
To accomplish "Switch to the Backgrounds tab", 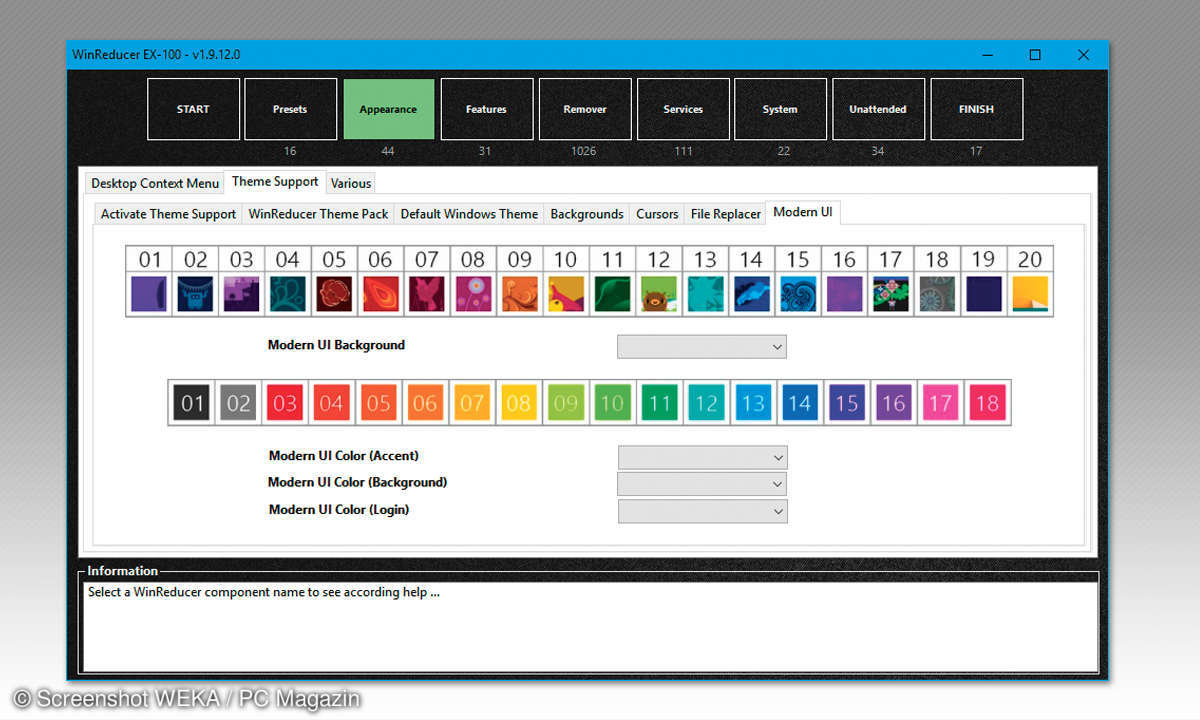I will pyautogui.click(x=587, y=214).
